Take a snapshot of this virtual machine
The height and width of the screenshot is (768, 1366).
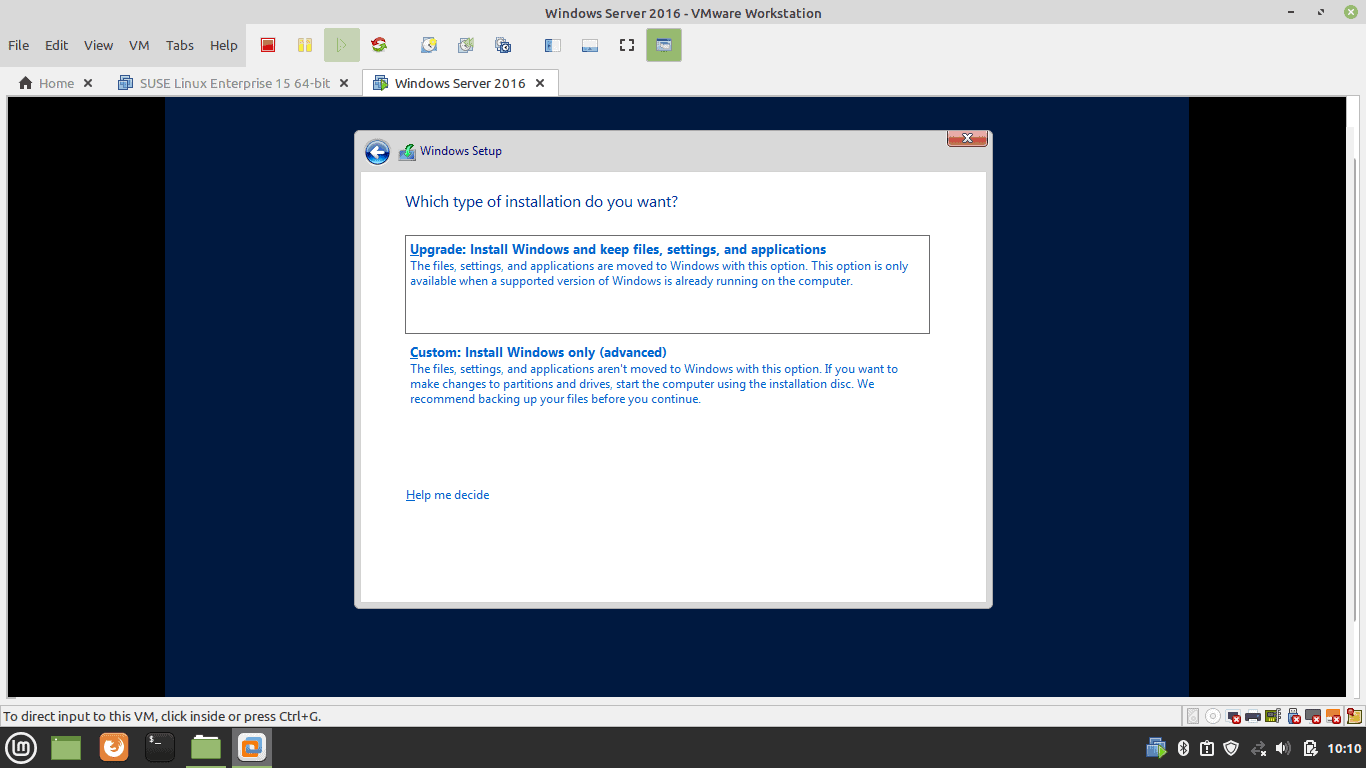tap(429, 45)
